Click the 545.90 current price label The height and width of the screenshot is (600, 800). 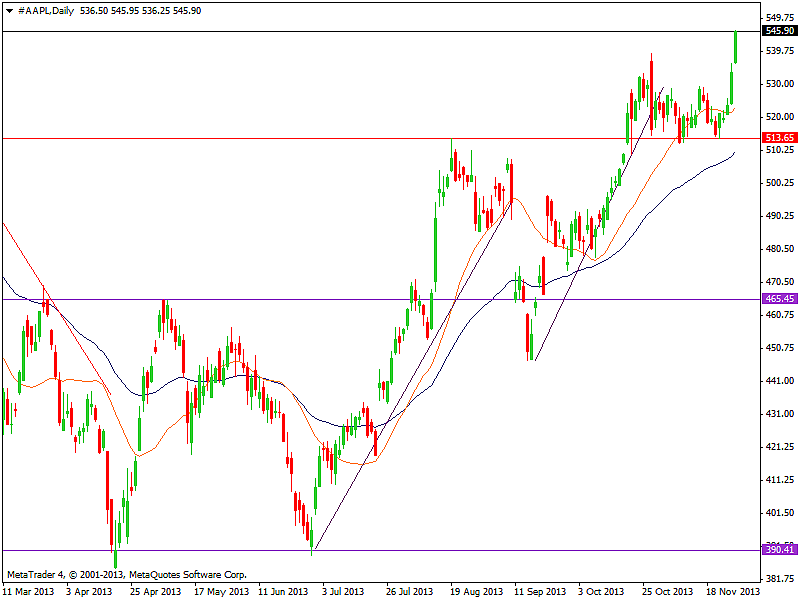(778, 32)
